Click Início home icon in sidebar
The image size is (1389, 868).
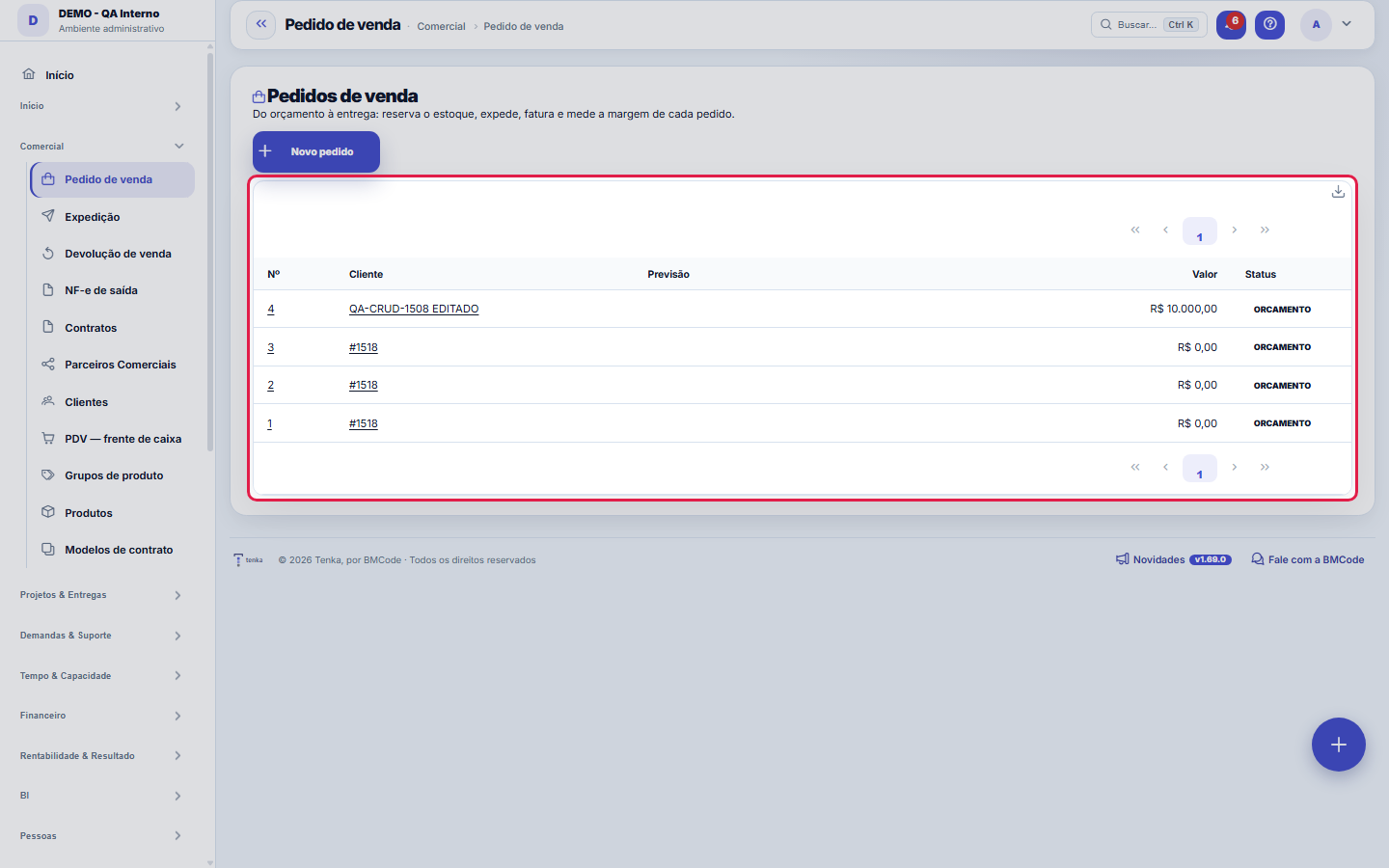click(x=29, y=74)
